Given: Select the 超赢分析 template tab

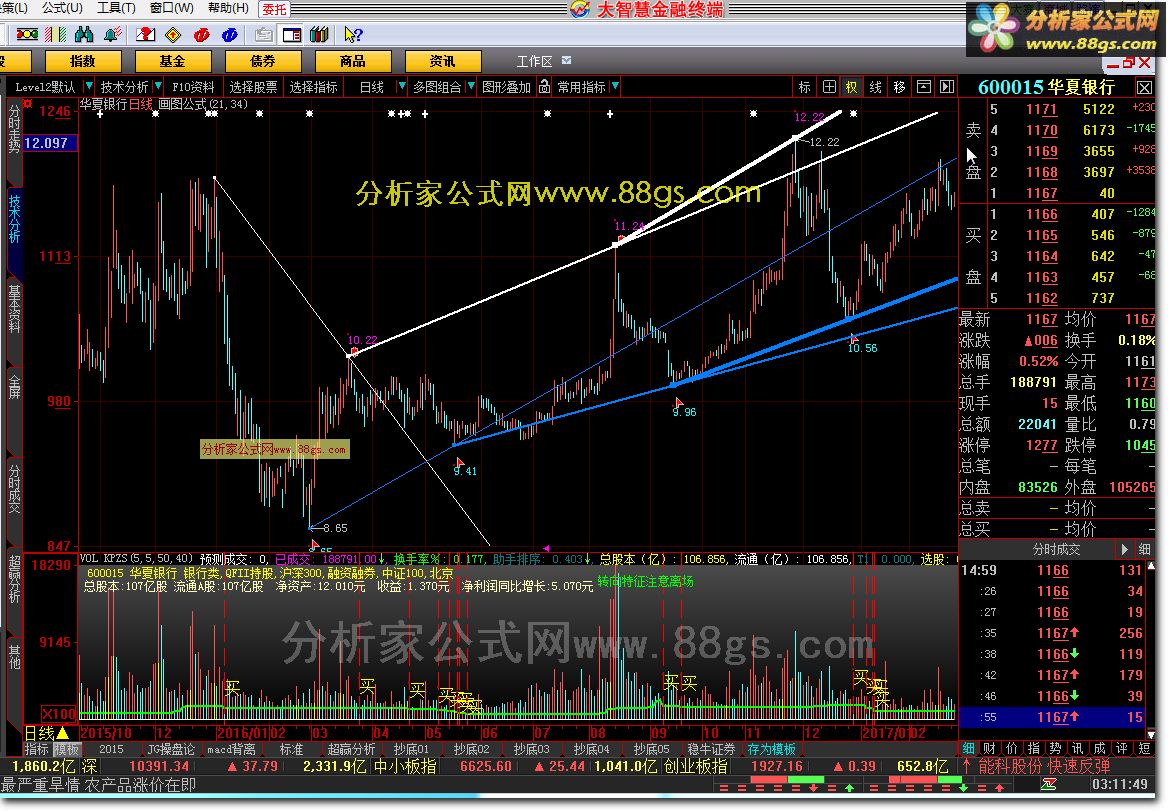Looking at the screenshot, I should point(352,749).
